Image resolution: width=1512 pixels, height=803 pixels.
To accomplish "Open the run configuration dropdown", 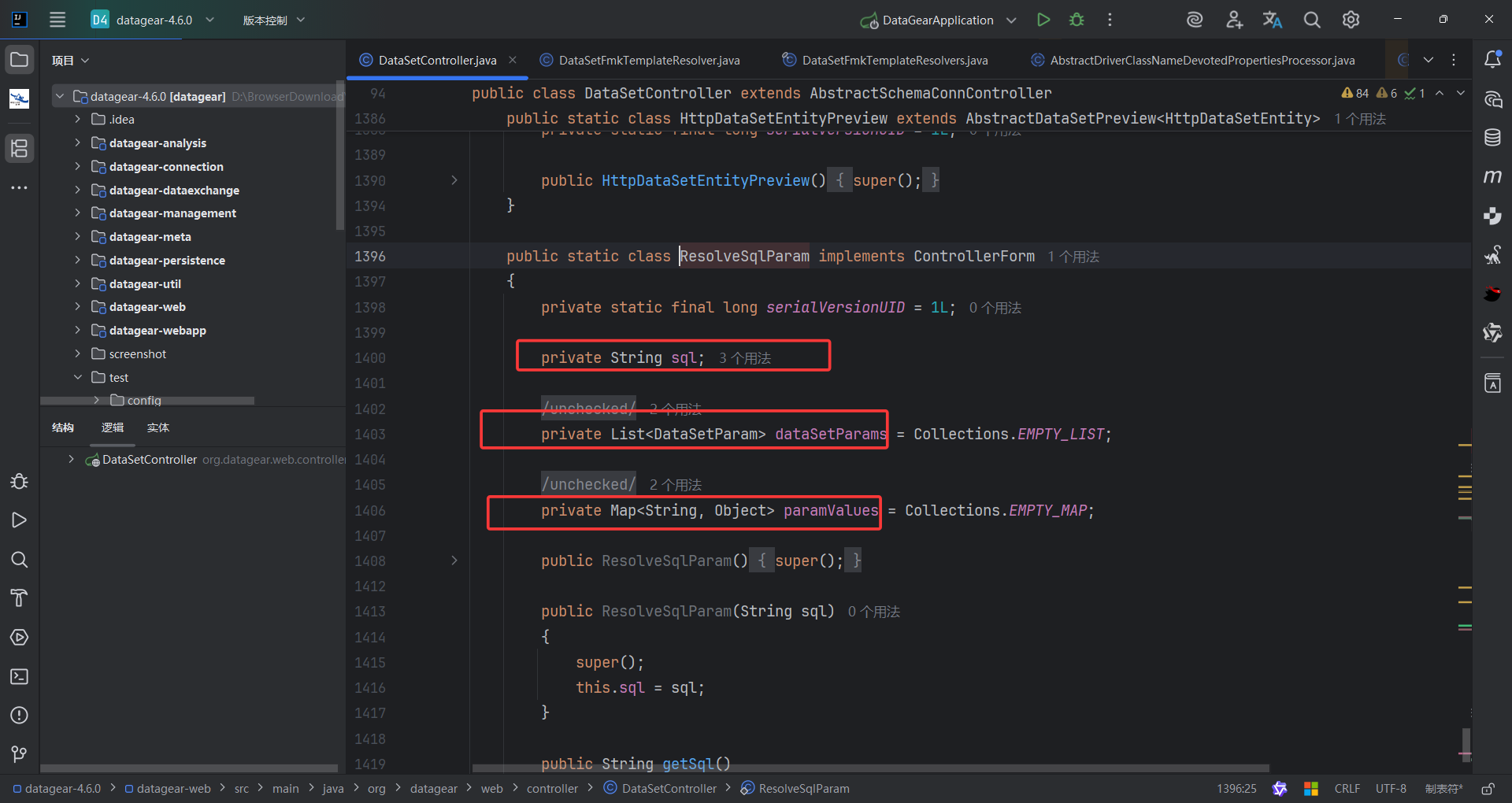I will click(x=1012, y=20).
